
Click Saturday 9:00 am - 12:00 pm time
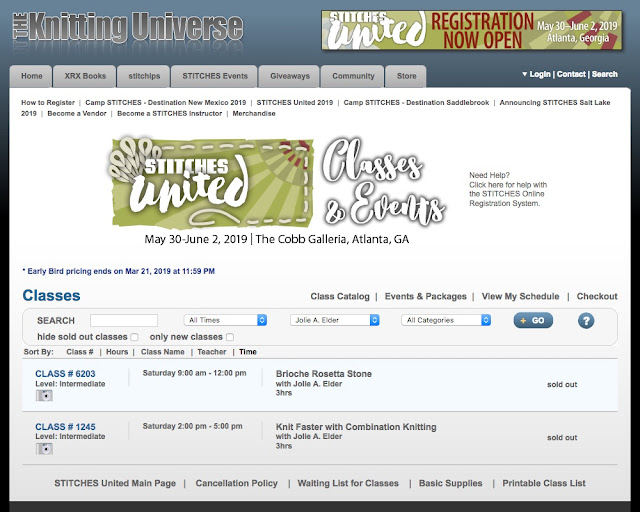(194, 373)
